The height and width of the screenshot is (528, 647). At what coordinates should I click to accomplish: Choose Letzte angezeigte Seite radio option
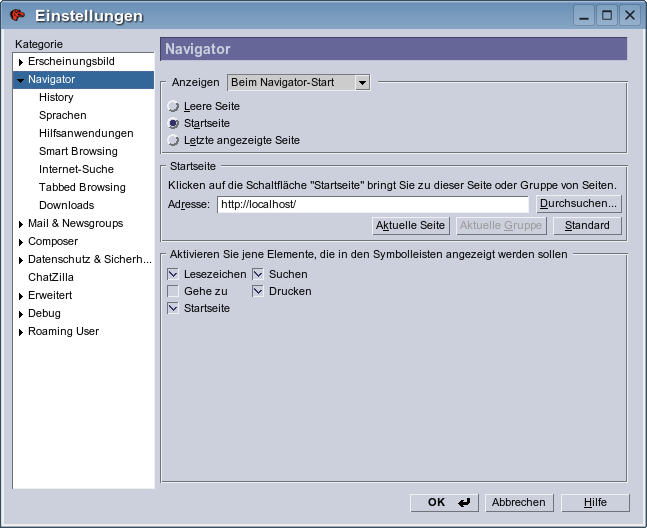(x=174, y=140)
